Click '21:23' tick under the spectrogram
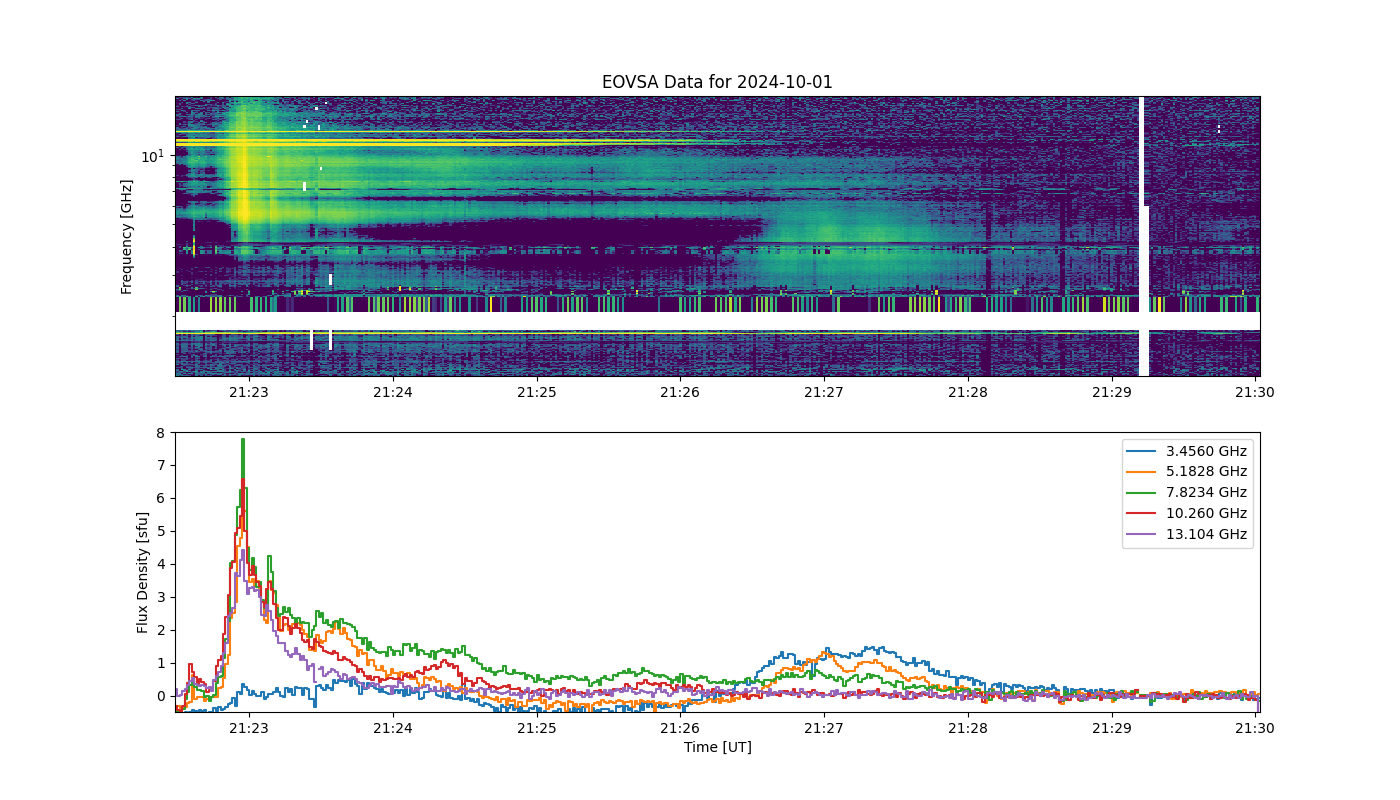Viewport: 1400px width, 800px height. (x=249, y=393)
